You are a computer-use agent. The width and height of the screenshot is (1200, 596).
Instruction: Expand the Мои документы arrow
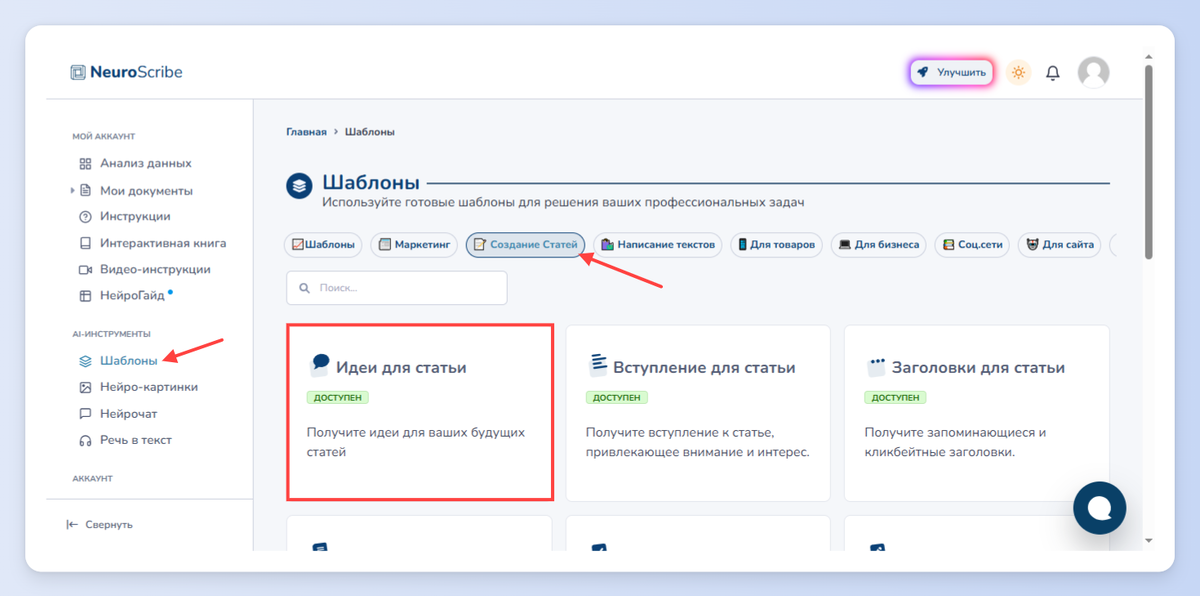(73, 190)
